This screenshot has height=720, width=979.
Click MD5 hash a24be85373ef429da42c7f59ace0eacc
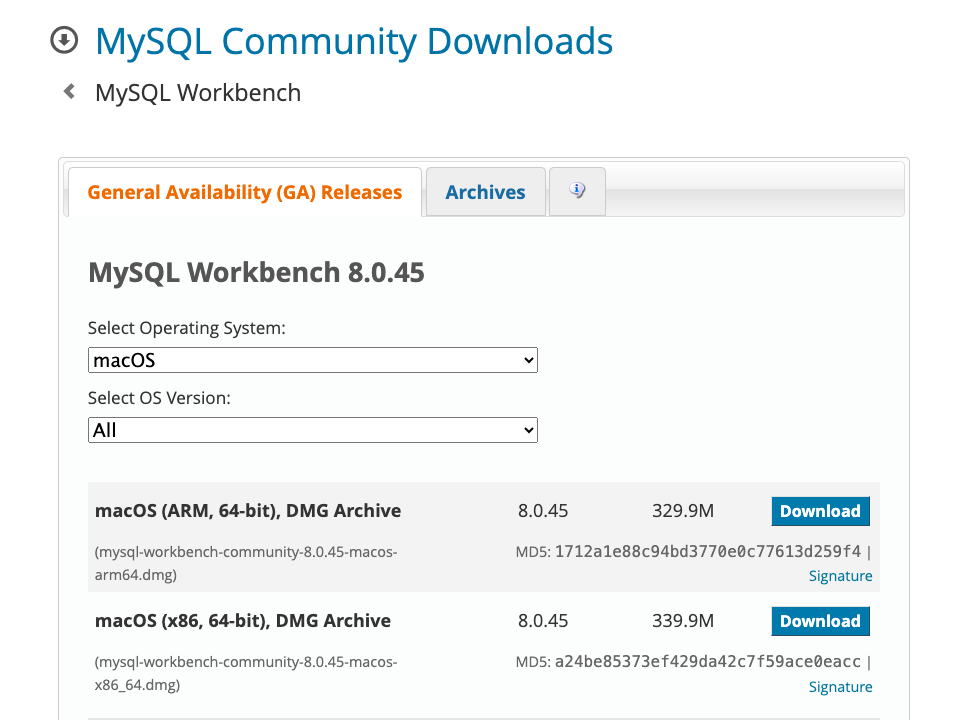[x=707, y=661]
